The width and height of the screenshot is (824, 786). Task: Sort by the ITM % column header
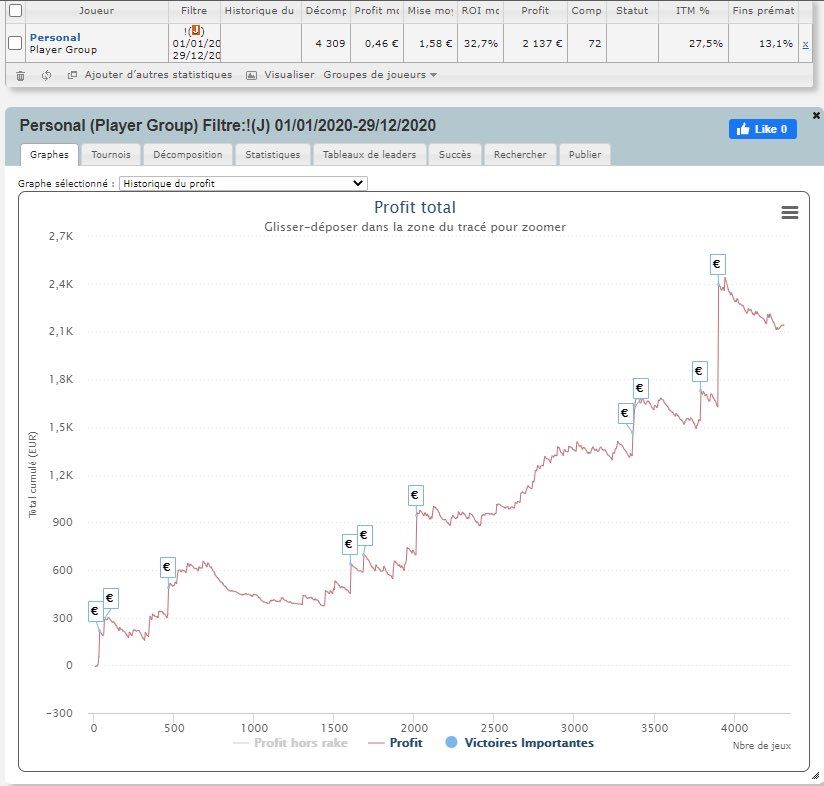point(693,11)
